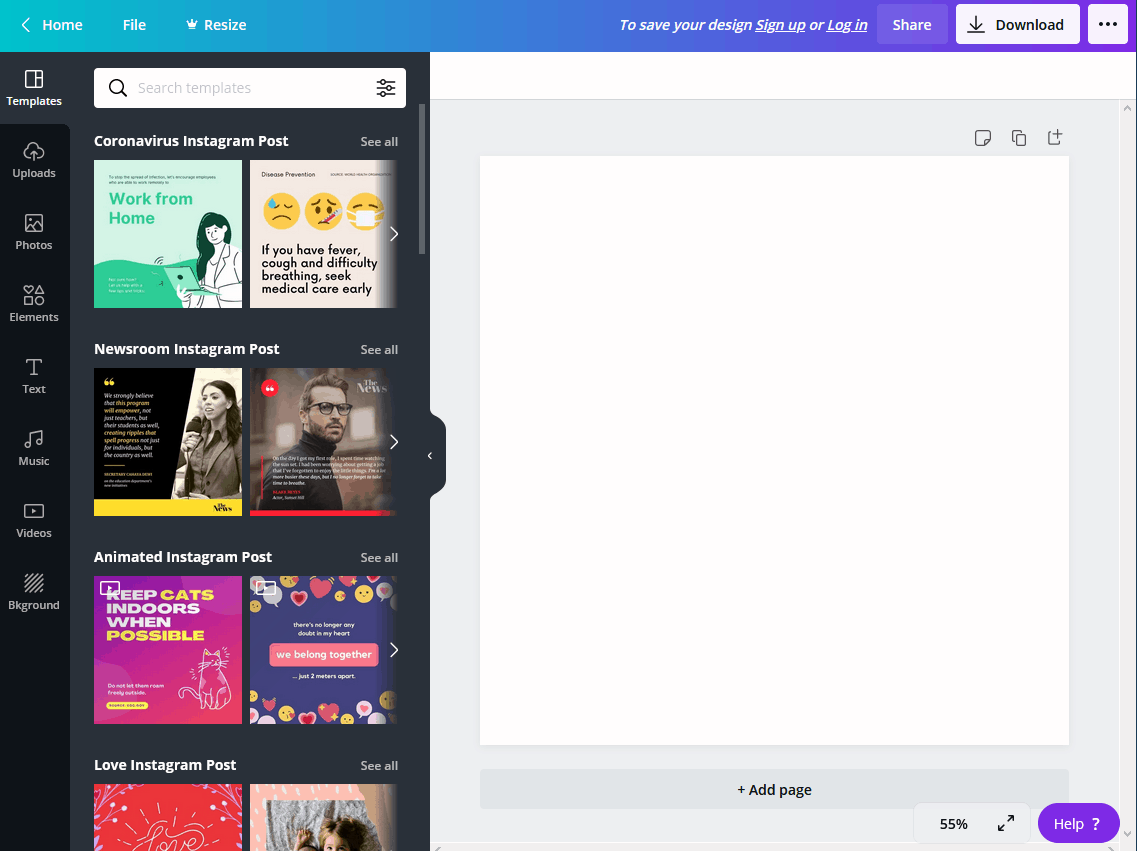1137x851 pixels.
Task: Open the Videos sidebar tab
Action: [x=34, y=520]
